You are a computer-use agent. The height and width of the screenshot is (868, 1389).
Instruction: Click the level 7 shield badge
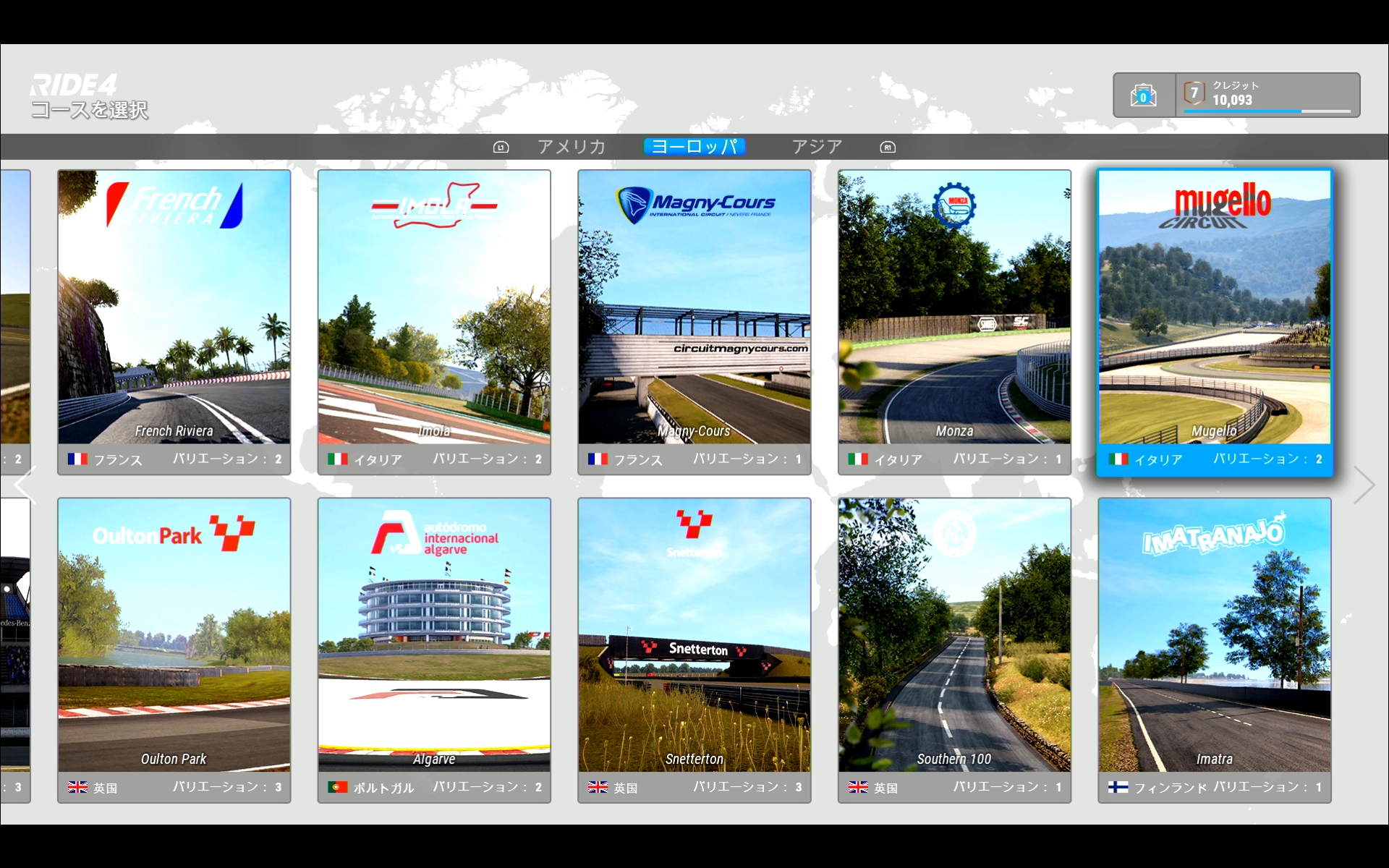(x=1194, y=93)
